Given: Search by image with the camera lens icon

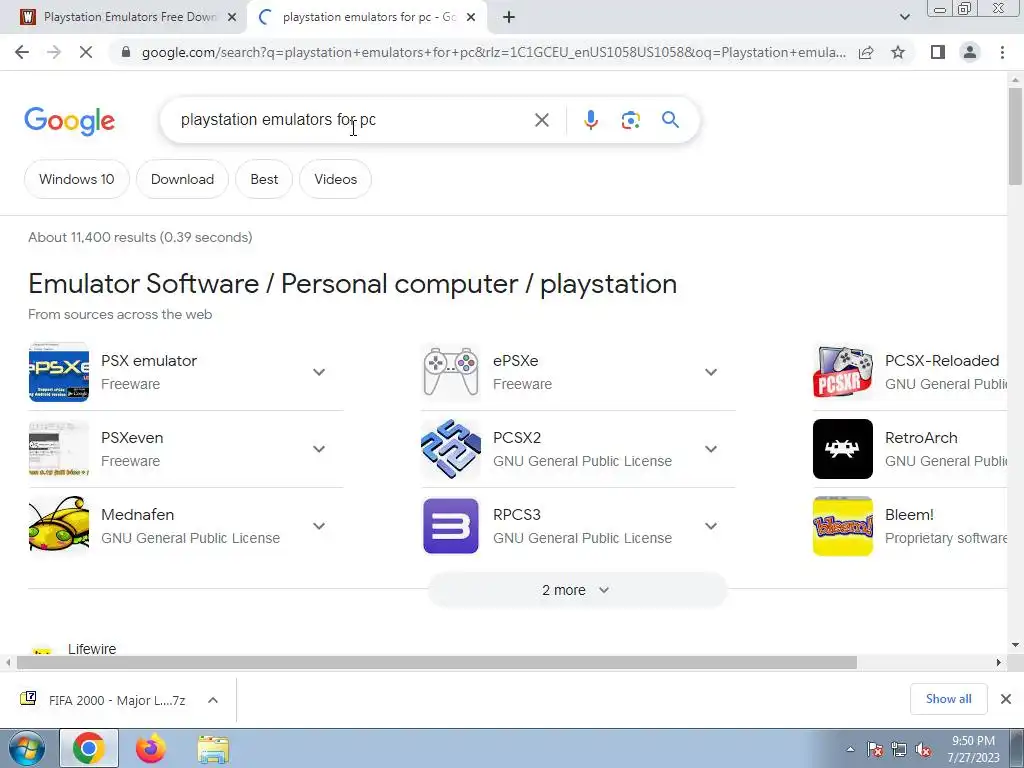Looking at the screenshot, I should (630, 120).
